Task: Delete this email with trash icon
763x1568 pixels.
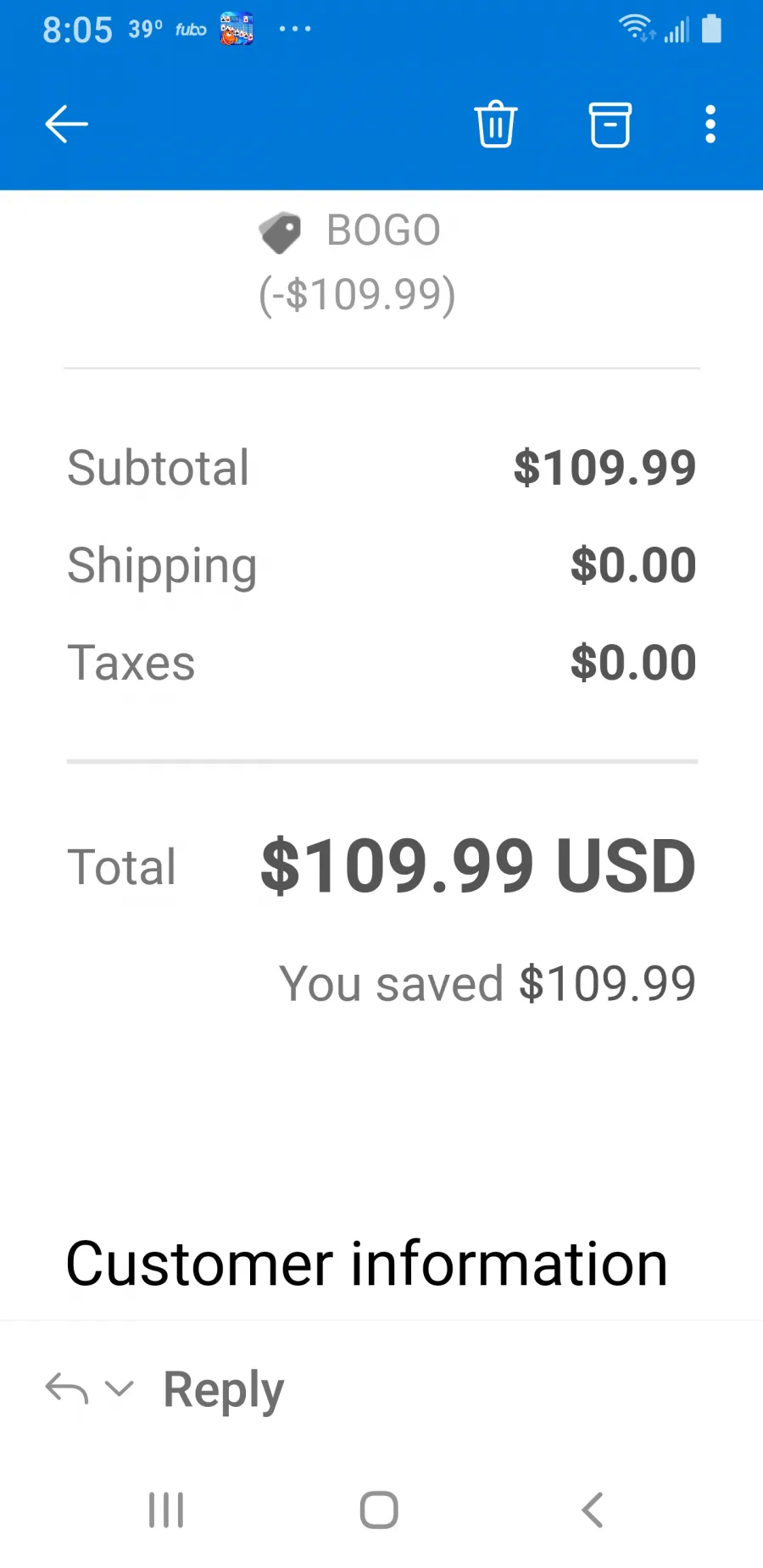Action: [x=495, y=125]
